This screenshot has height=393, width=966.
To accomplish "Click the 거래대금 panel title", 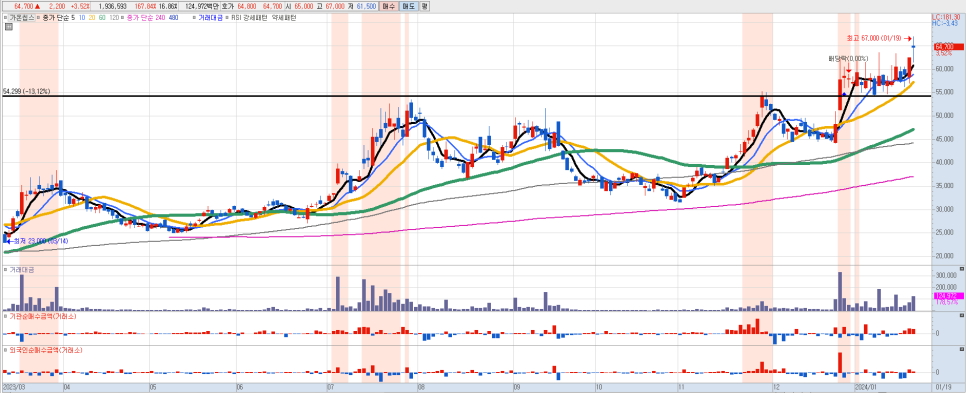I will click(x=22, y=270).
